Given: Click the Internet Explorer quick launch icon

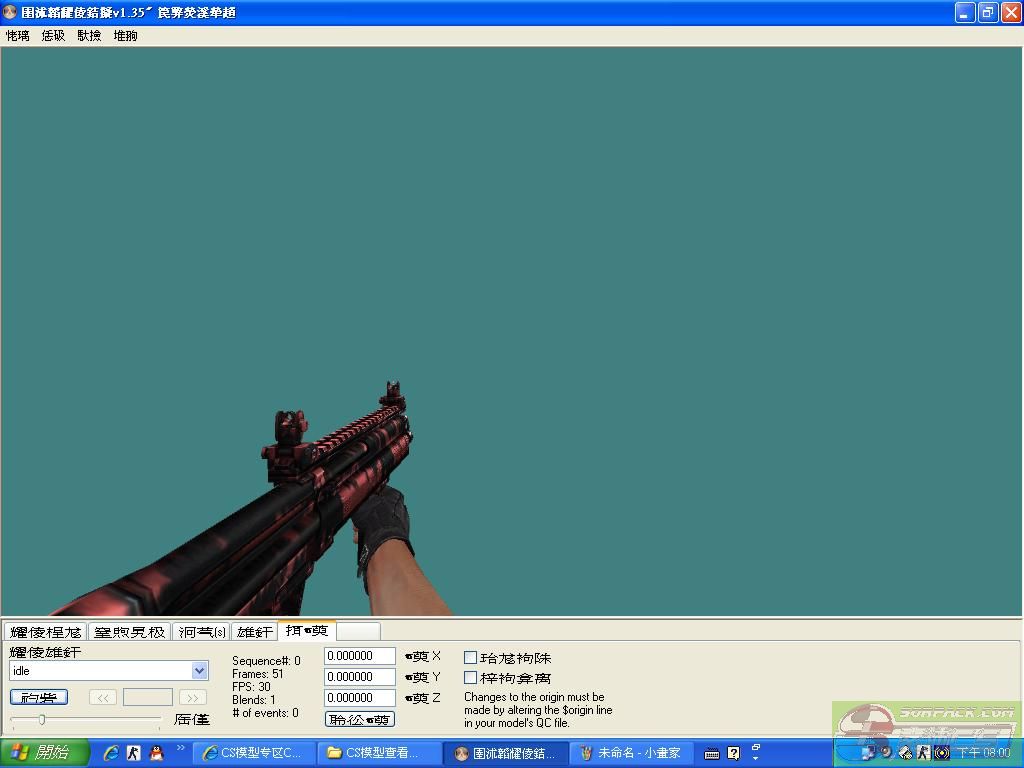Looking at the screenshot, I should [x=111, y=753].
